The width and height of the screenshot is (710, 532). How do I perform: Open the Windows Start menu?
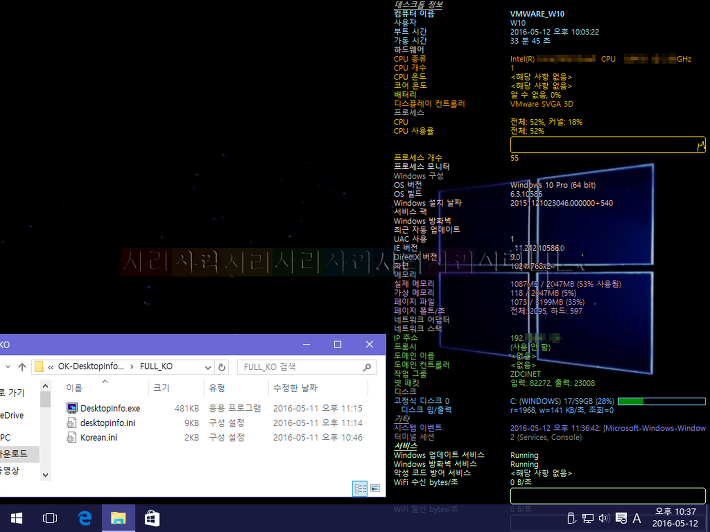point(17,518)
